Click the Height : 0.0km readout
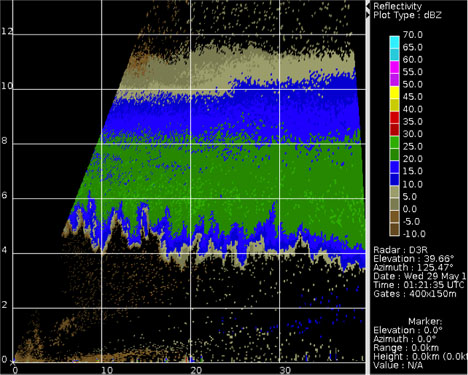The width and height of the screenshot is (468, 375). pyautogui.click(x=406, y=356)
